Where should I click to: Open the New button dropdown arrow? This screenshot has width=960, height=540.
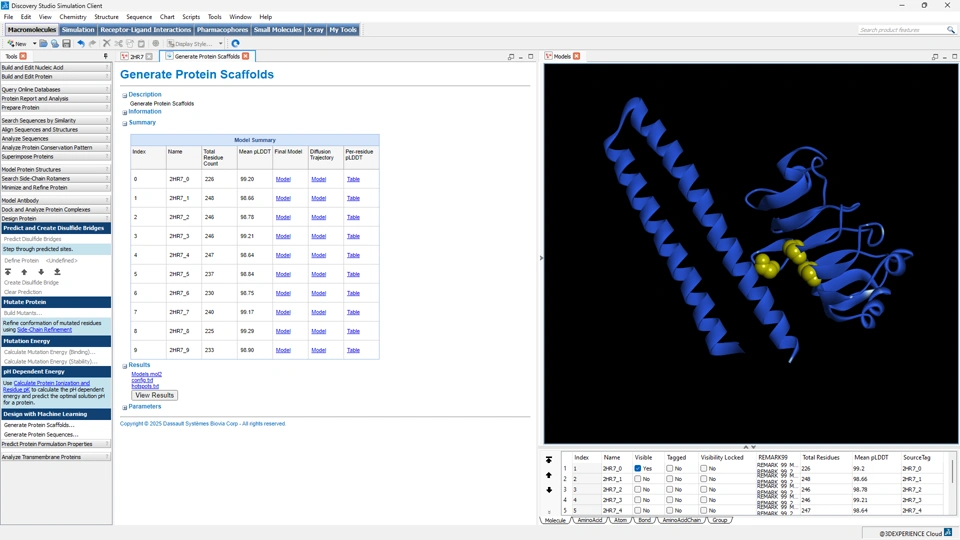click(x=34, y=43)
